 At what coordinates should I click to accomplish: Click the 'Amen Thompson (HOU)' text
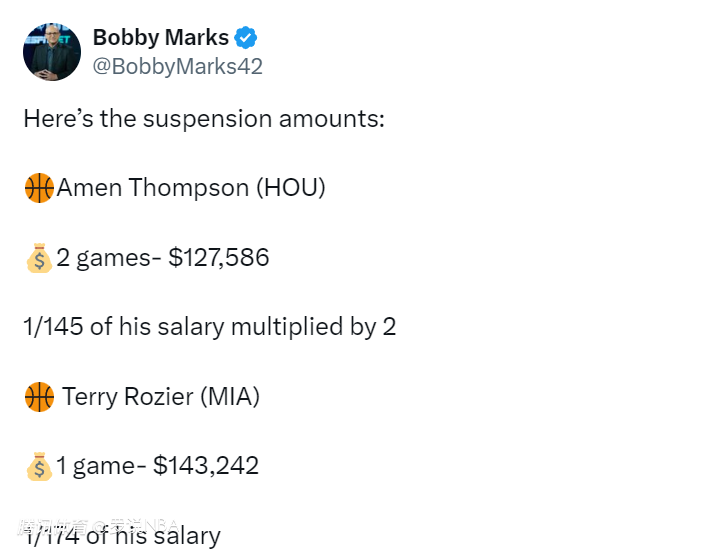pyautogui.click(x=191, y=188)
